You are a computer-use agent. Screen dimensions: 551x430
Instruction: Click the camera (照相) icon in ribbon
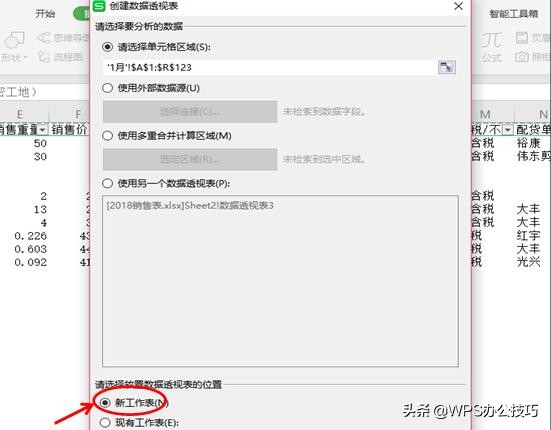tap(522, 57)
